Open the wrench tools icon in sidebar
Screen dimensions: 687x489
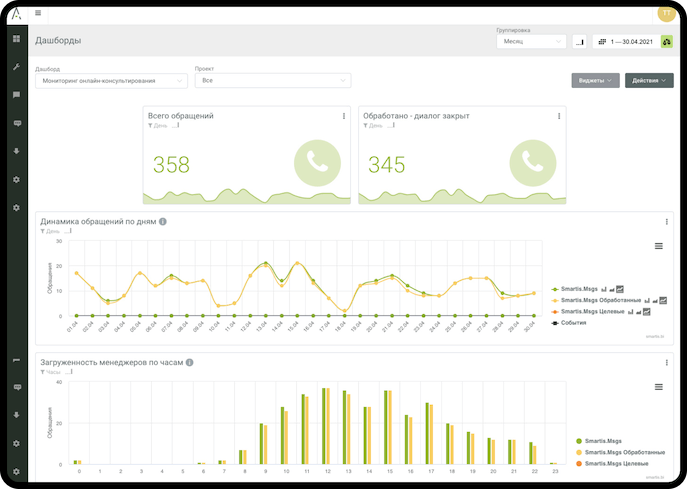tap(16, 67)
